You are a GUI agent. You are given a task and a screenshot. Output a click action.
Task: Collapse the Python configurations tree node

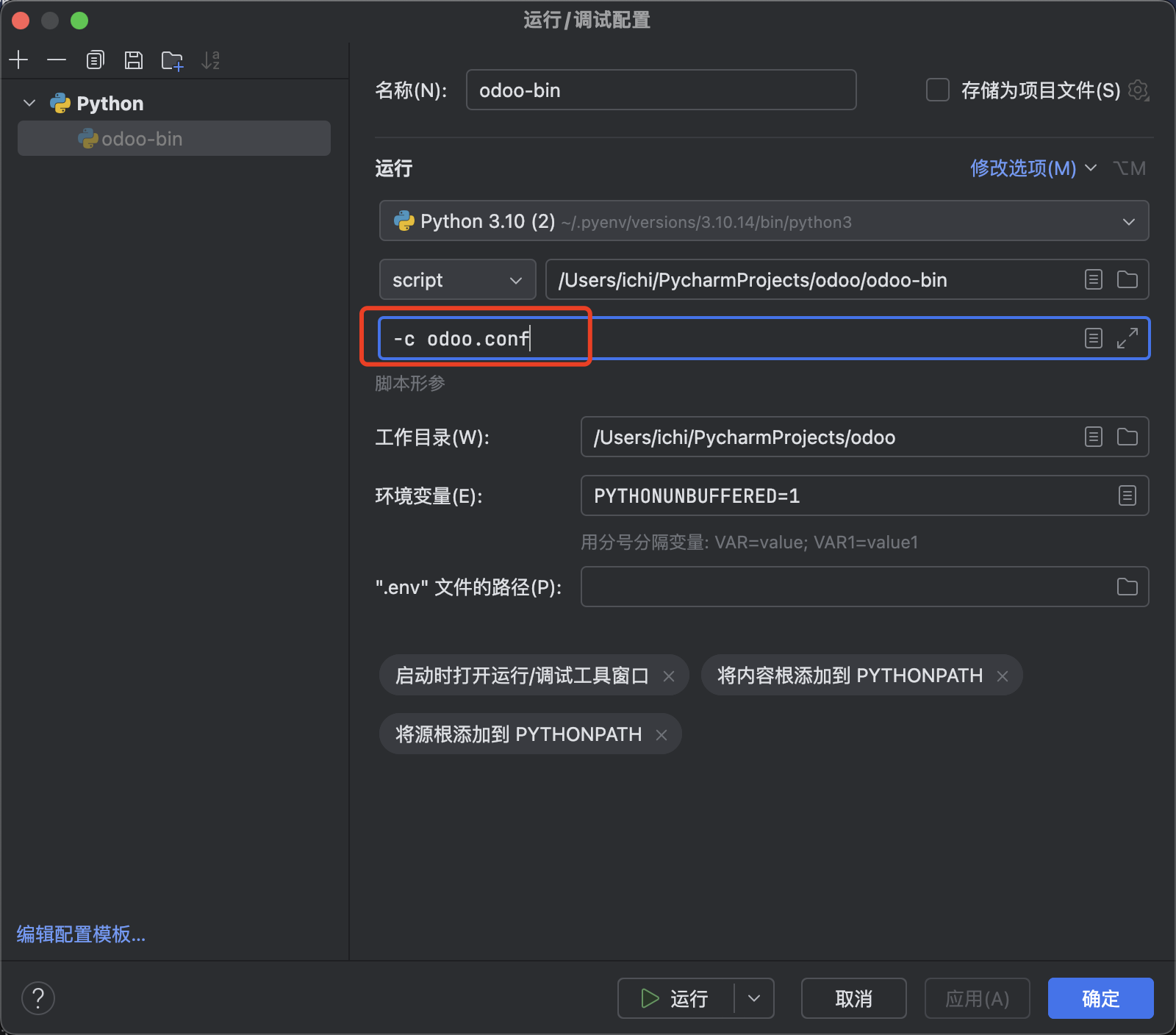[x=29, y=103]
